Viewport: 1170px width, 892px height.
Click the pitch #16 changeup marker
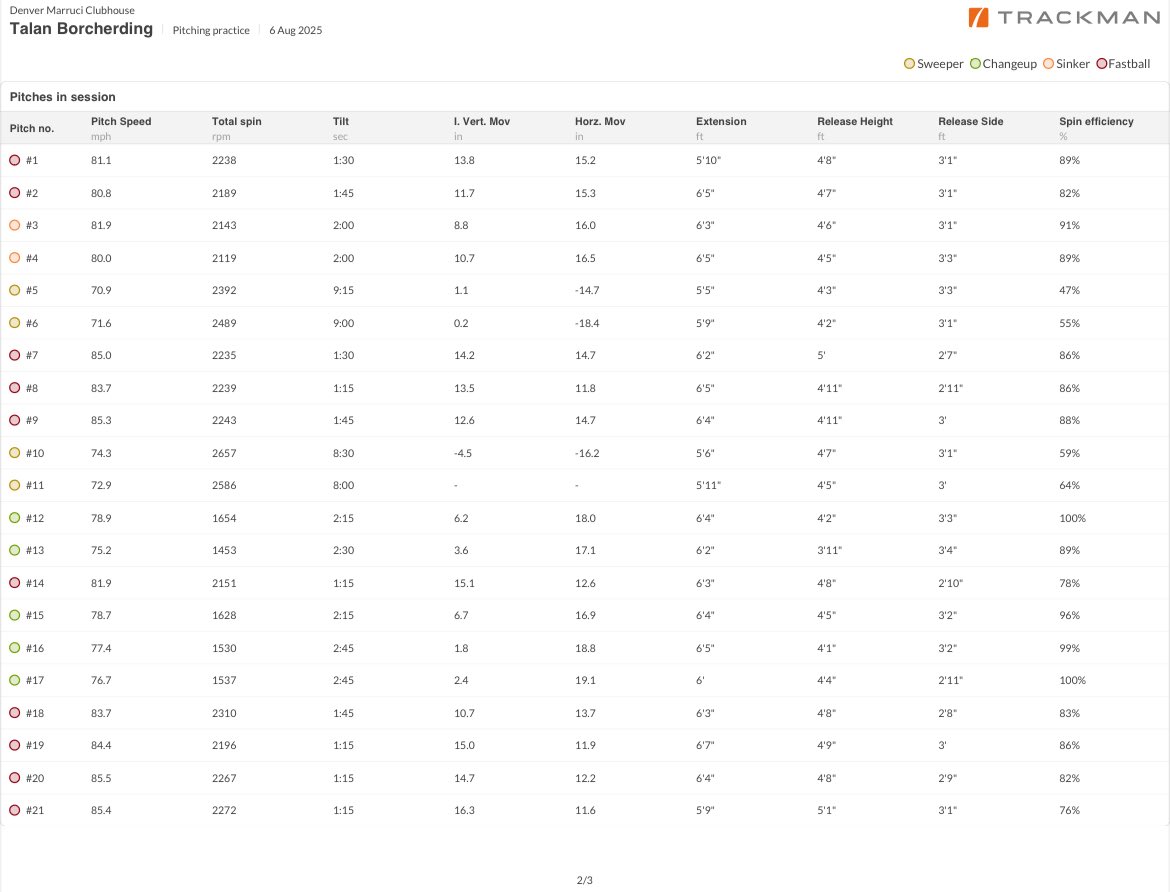pyautogui.click(x=14, y=648)
